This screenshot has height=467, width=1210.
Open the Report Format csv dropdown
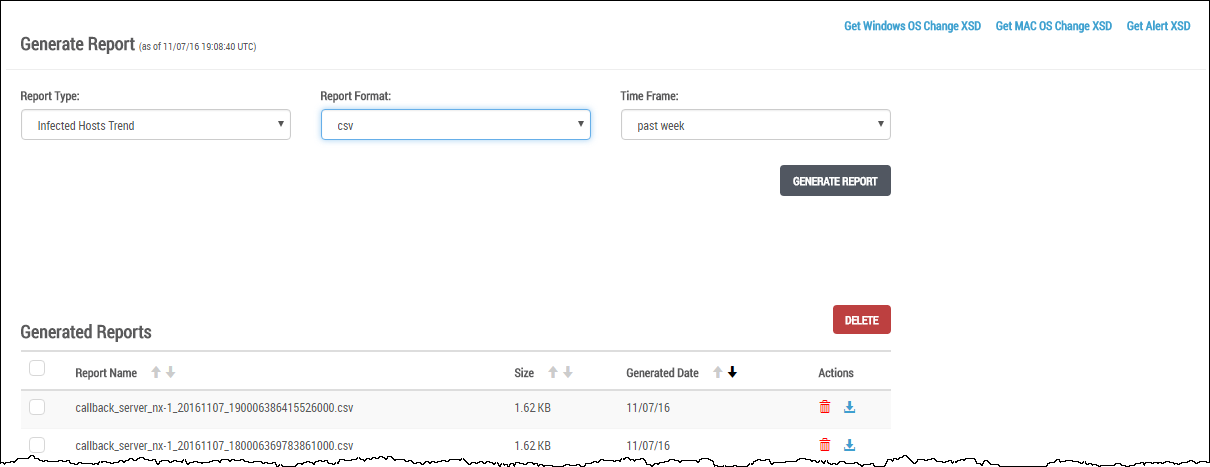point(456,125)
